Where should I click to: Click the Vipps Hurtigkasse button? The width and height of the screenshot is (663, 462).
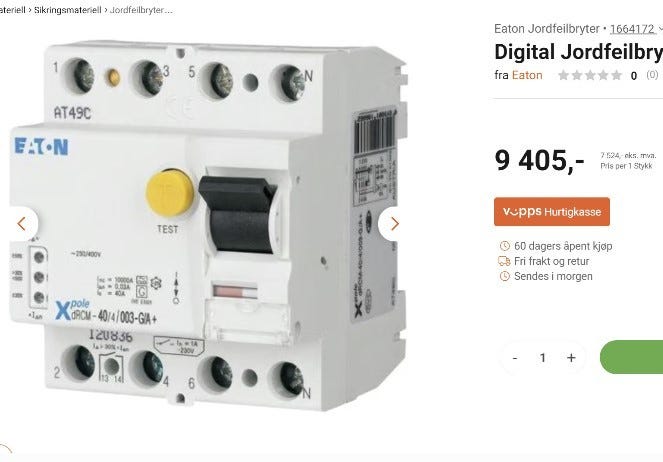tap(552, 211)
